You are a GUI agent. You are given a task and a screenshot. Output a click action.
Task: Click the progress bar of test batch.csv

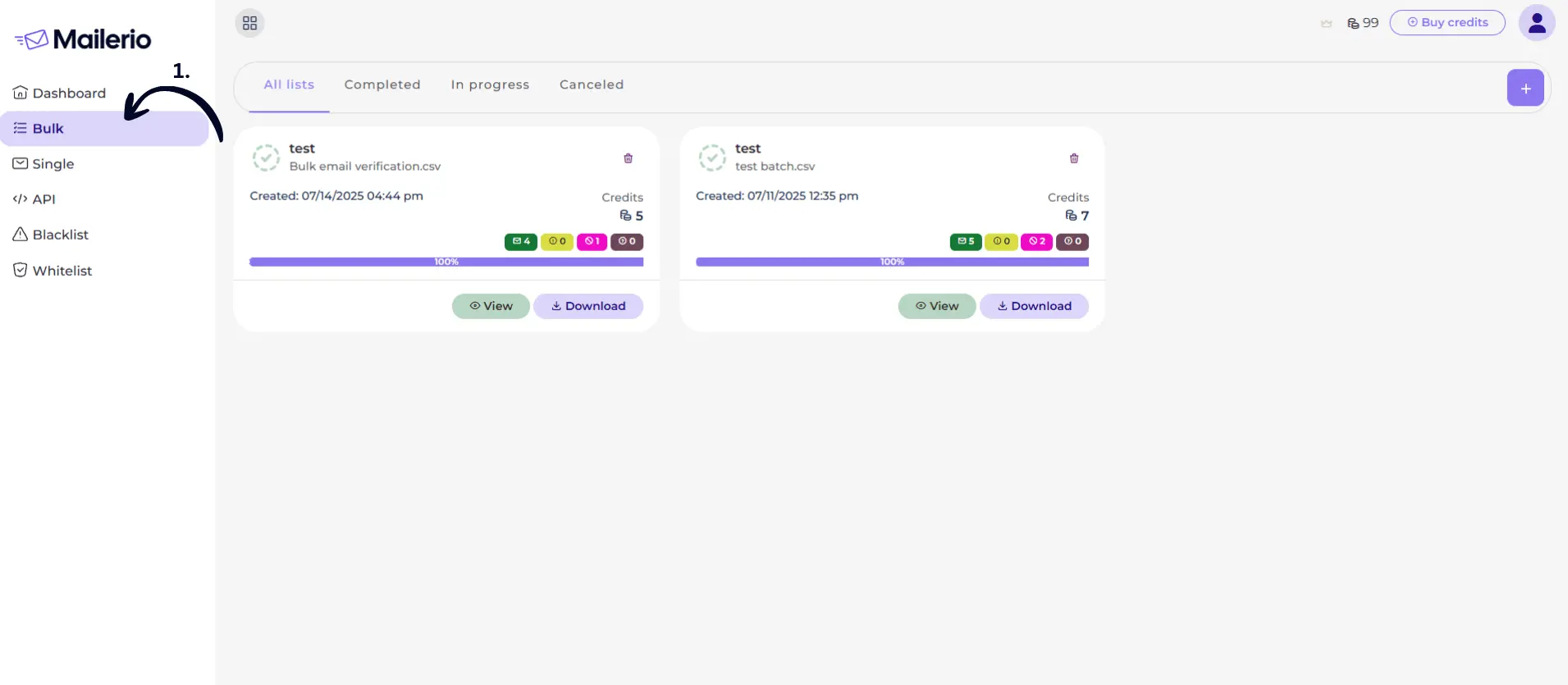892,262
